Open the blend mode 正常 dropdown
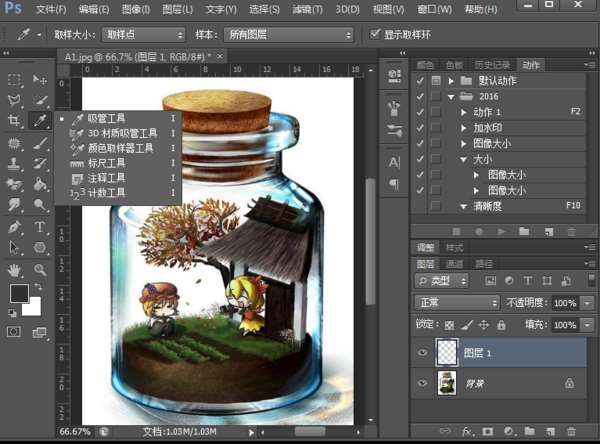The width and height of the screenshot is (600, 444). click(x=457, y=303)
